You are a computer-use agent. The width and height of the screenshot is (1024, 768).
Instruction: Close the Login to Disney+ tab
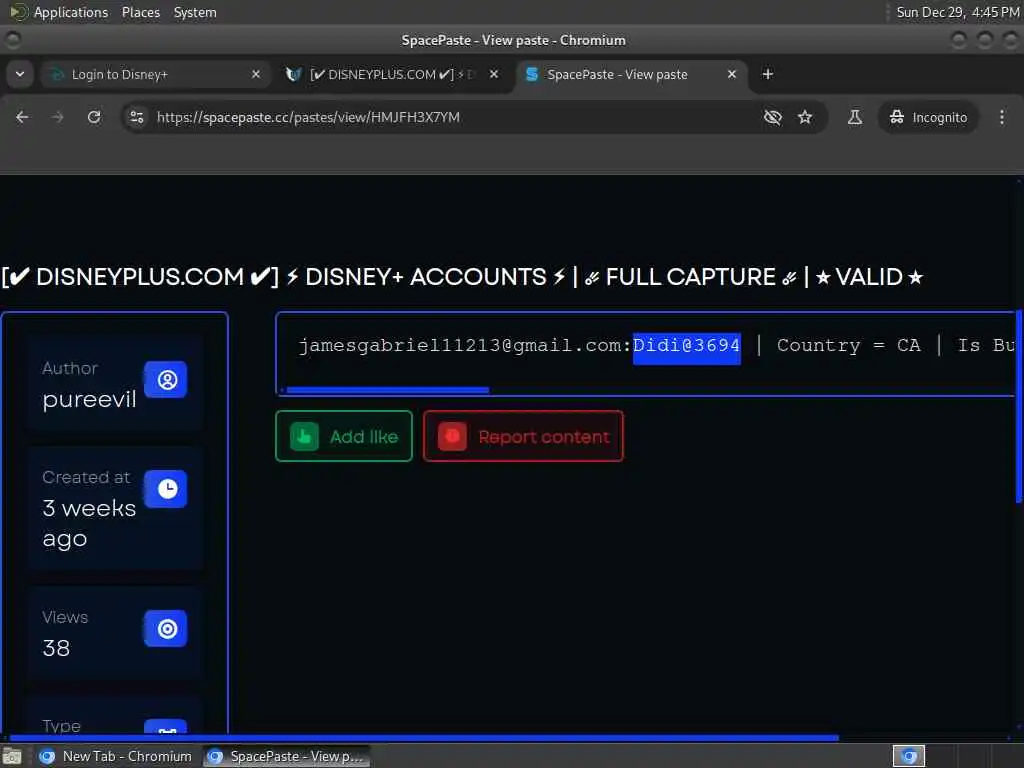click(256, 74)
